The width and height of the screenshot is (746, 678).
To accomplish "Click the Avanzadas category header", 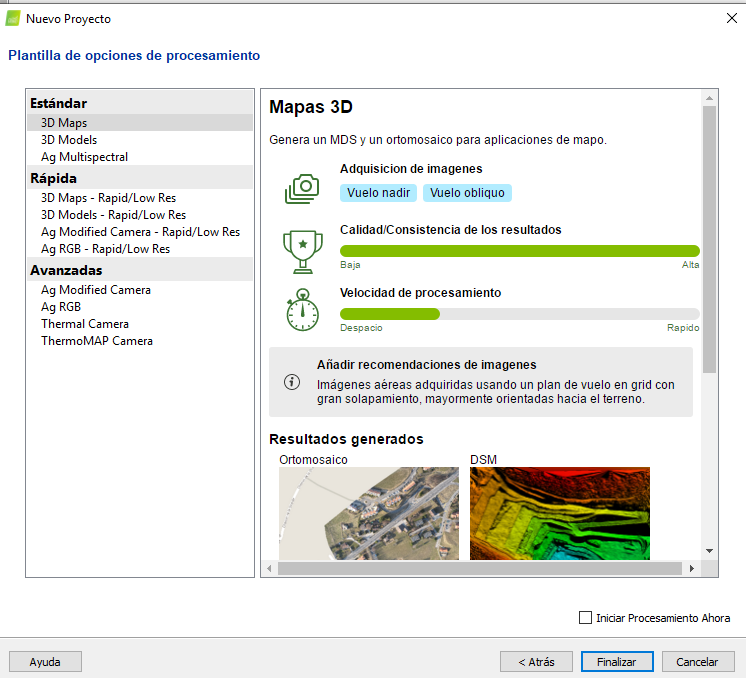I will pos(140,270).
